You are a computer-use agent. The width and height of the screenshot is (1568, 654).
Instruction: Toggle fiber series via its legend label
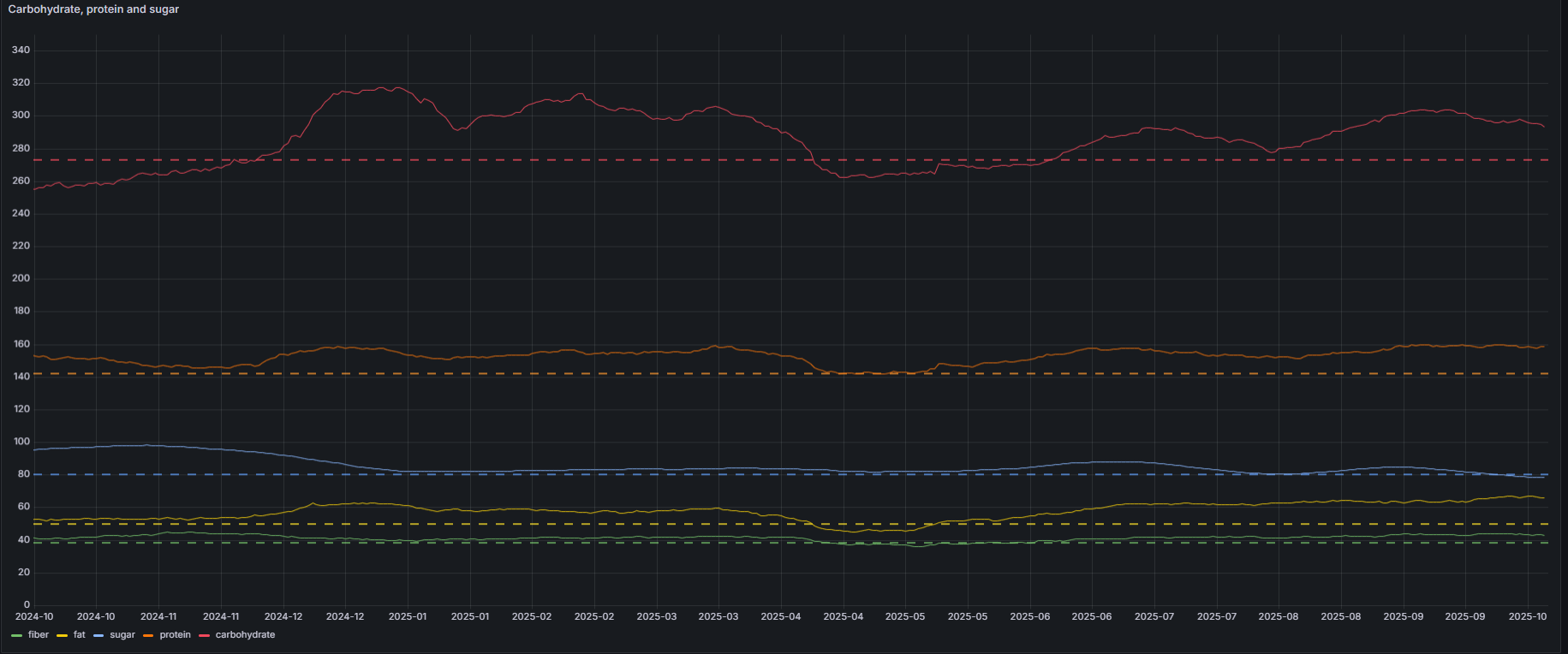[39, 635]
